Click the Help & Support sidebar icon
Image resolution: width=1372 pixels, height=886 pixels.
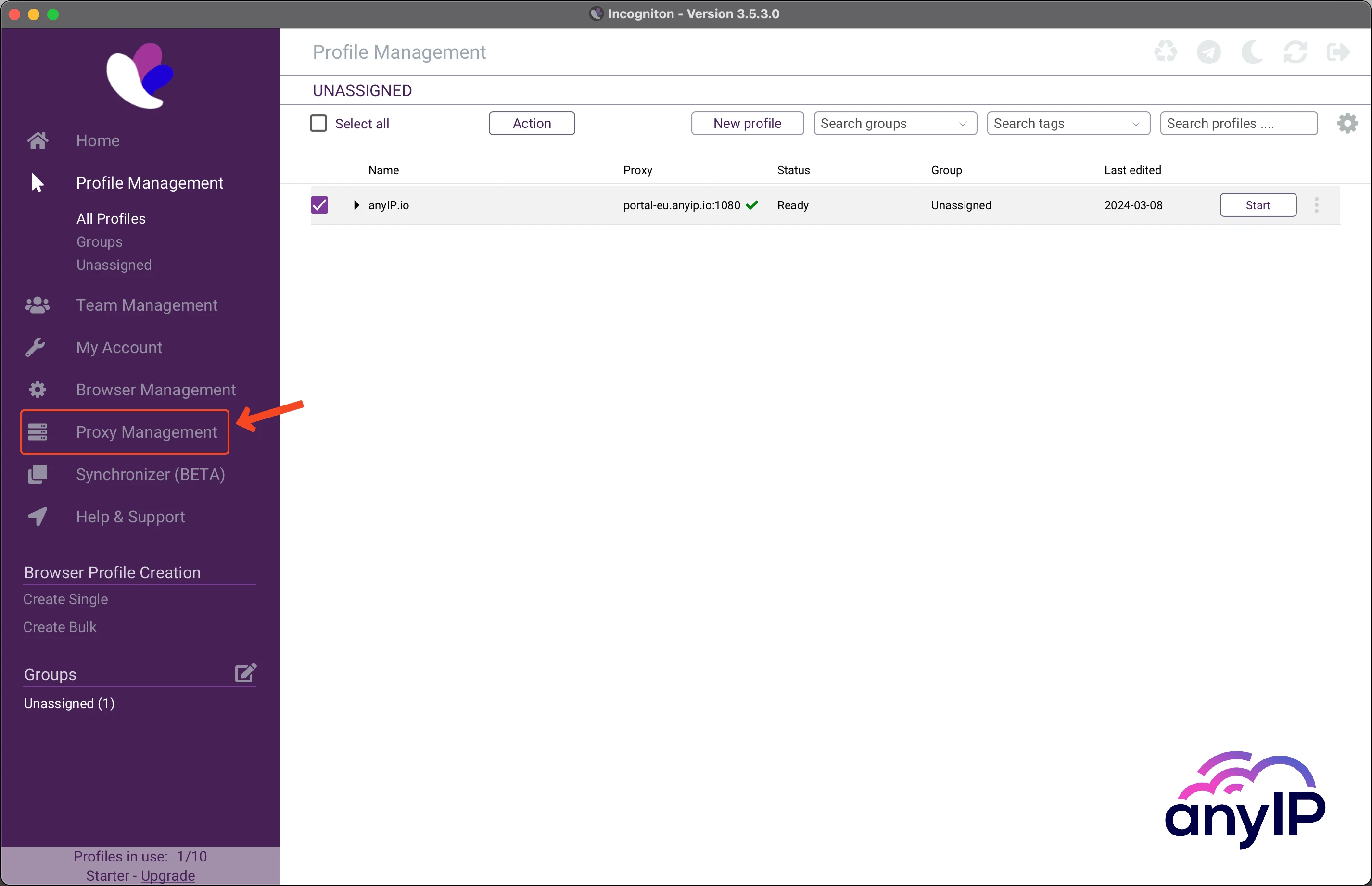pyautogui.click(x=37, y=516)
